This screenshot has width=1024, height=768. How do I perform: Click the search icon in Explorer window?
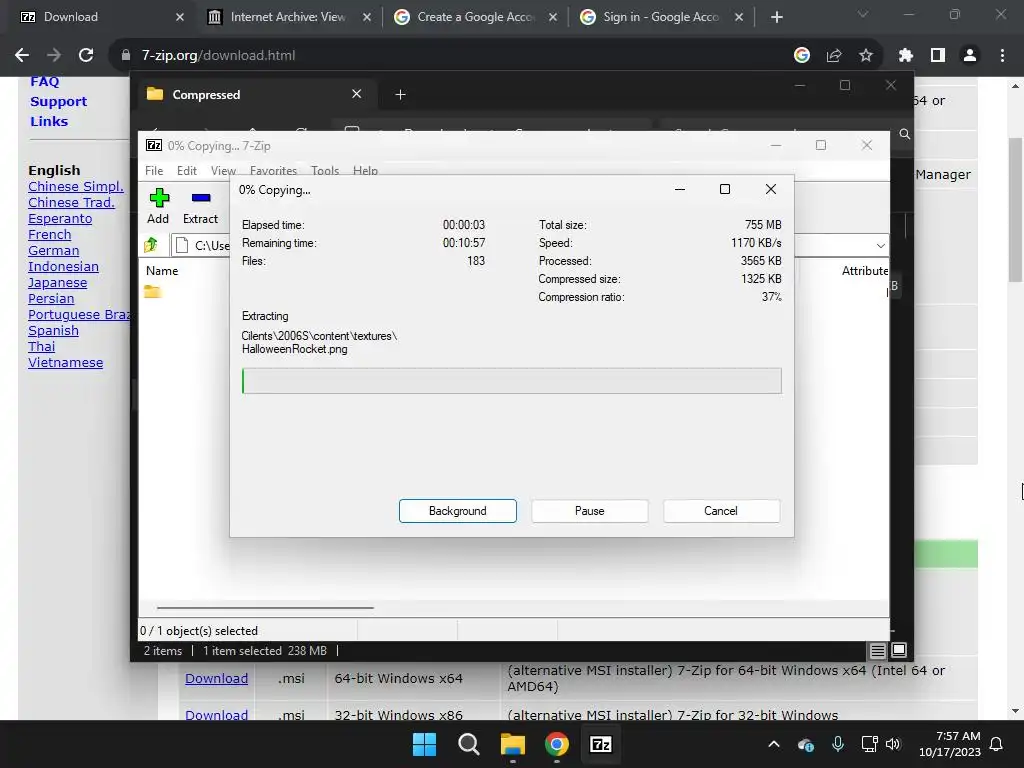tap(904, 134)
